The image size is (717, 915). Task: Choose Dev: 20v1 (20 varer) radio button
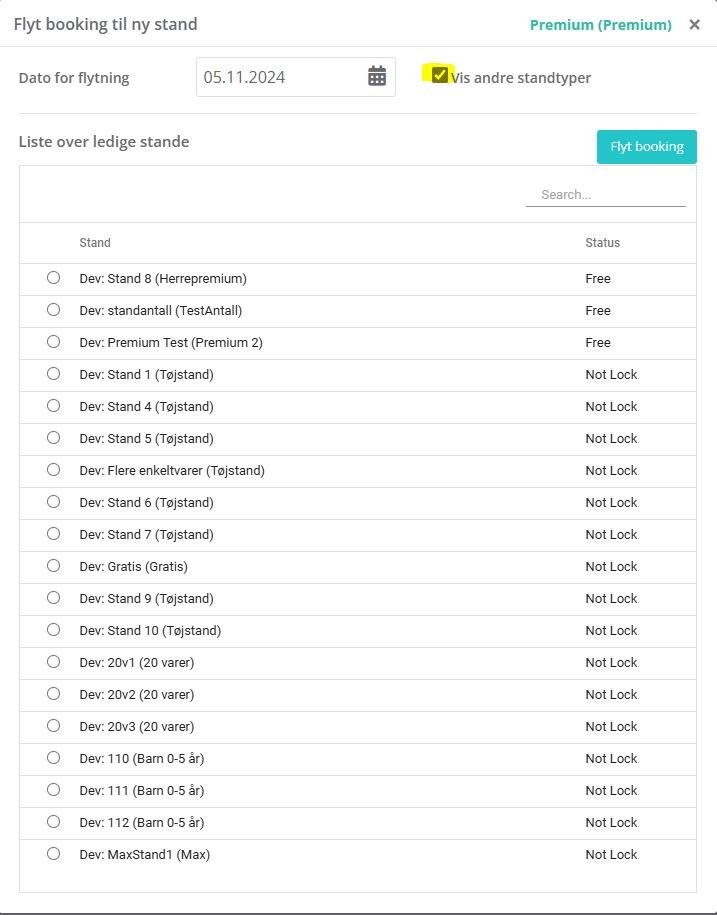point(54,662)
